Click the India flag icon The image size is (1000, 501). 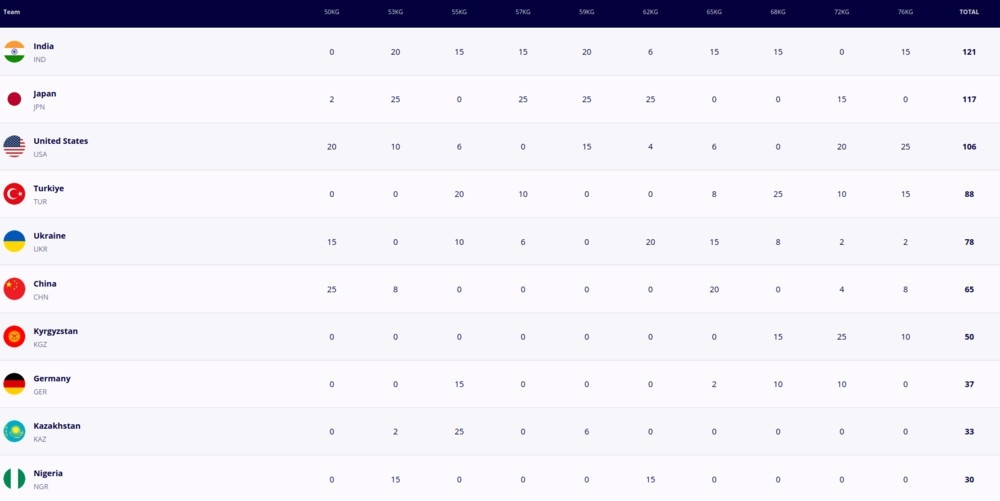point(14,52)
